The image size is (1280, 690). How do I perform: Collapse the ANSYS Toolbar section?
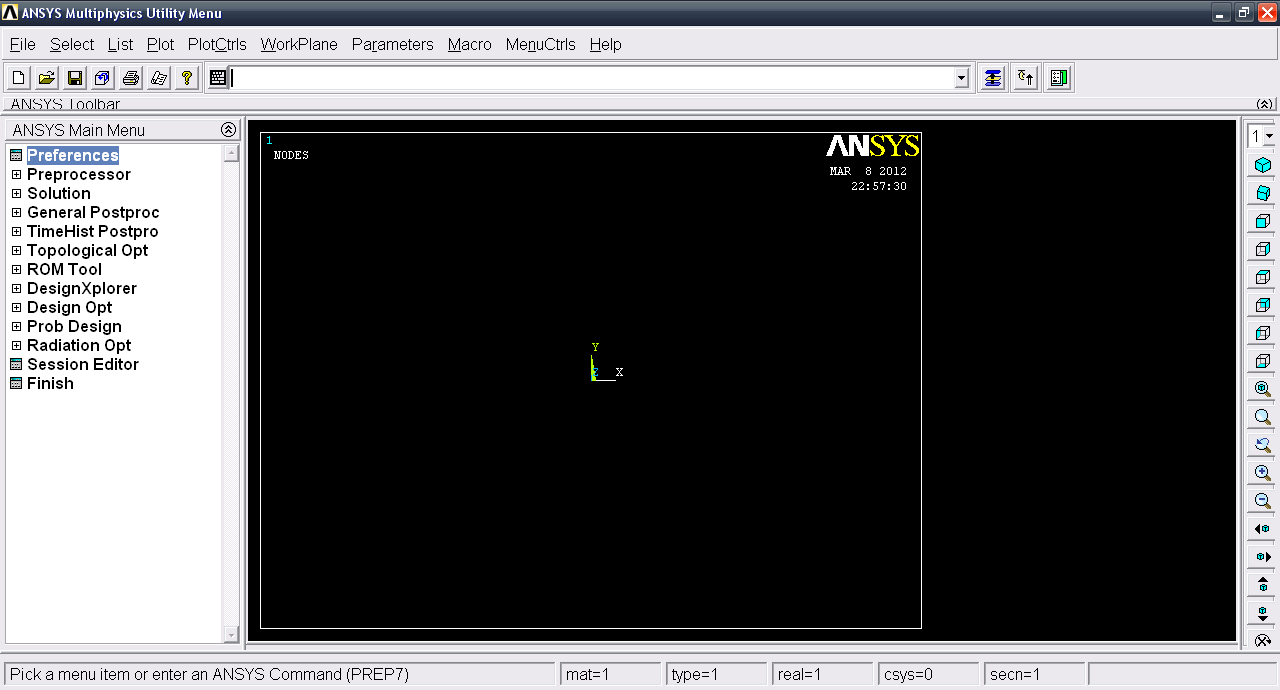coord(1265,104)
